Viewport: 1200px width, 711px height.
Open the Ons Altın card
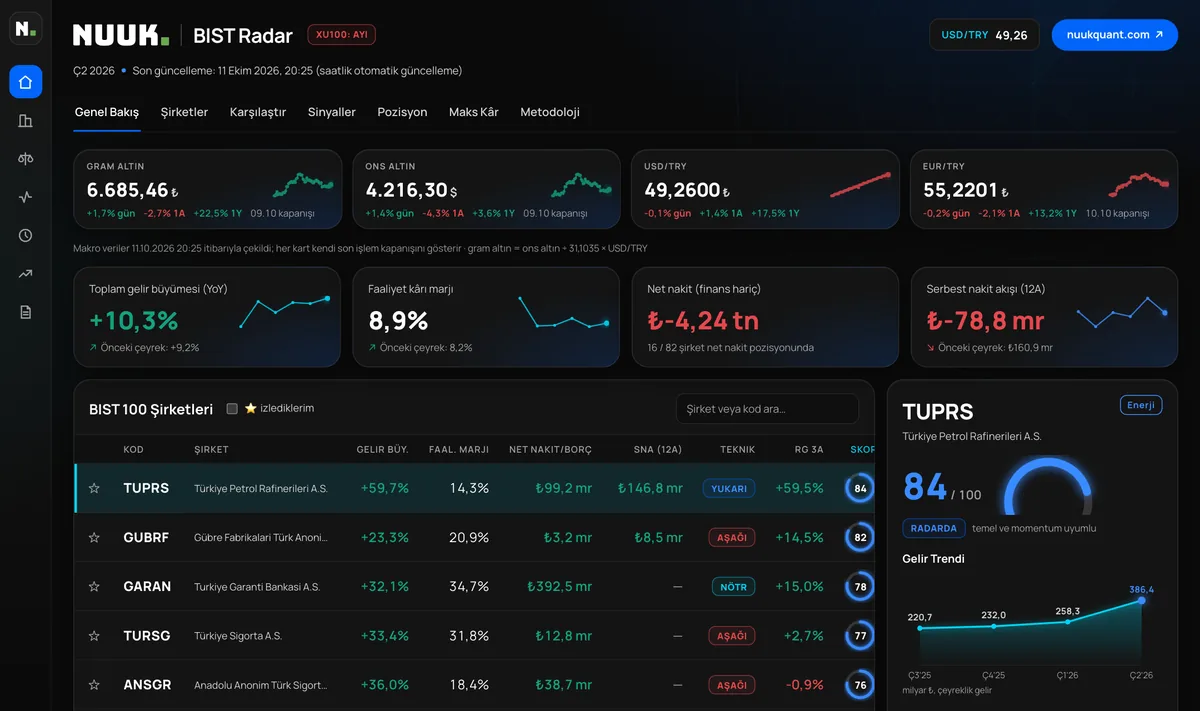486,190
